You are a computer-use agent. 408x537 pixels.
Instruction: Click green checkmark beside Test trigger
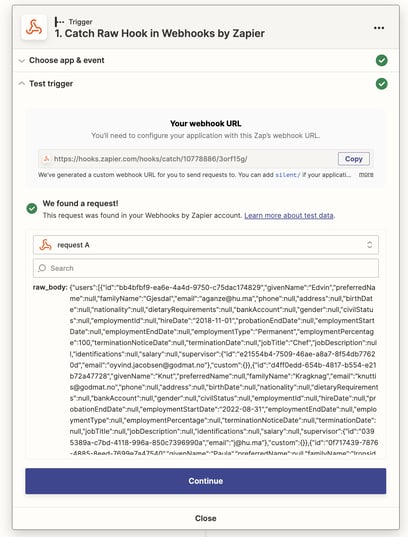pos(382,84)
